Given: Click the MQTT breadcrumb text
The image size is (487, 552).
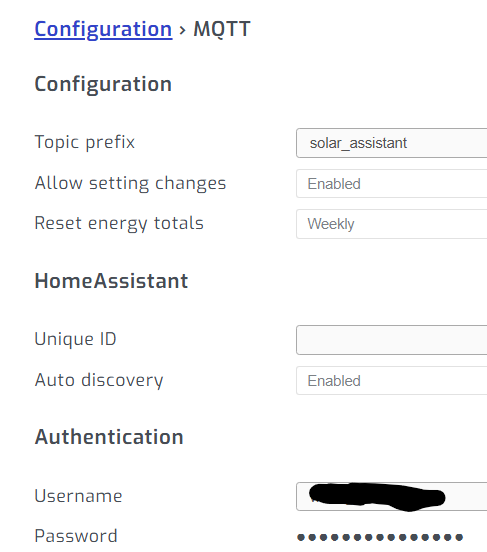Looking at the screenshot, I should pos(222,29).
